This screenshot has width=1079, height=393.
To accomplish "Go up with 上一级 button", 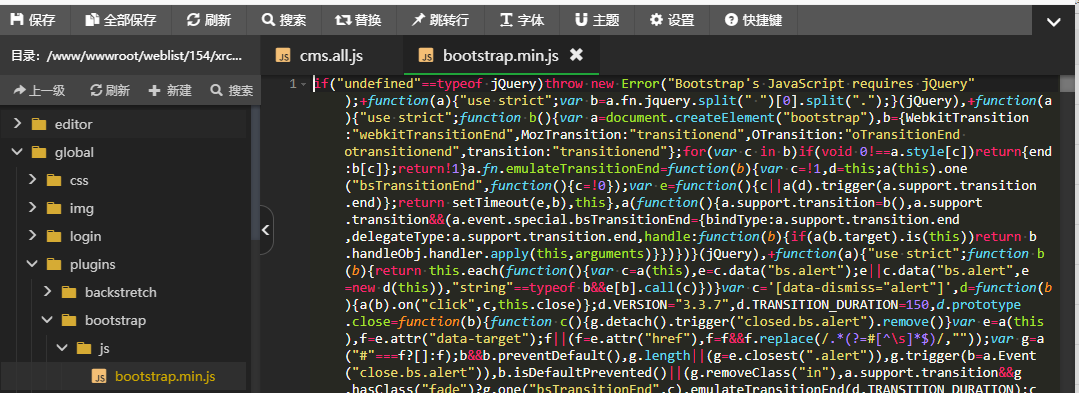I will coord(39,90).
